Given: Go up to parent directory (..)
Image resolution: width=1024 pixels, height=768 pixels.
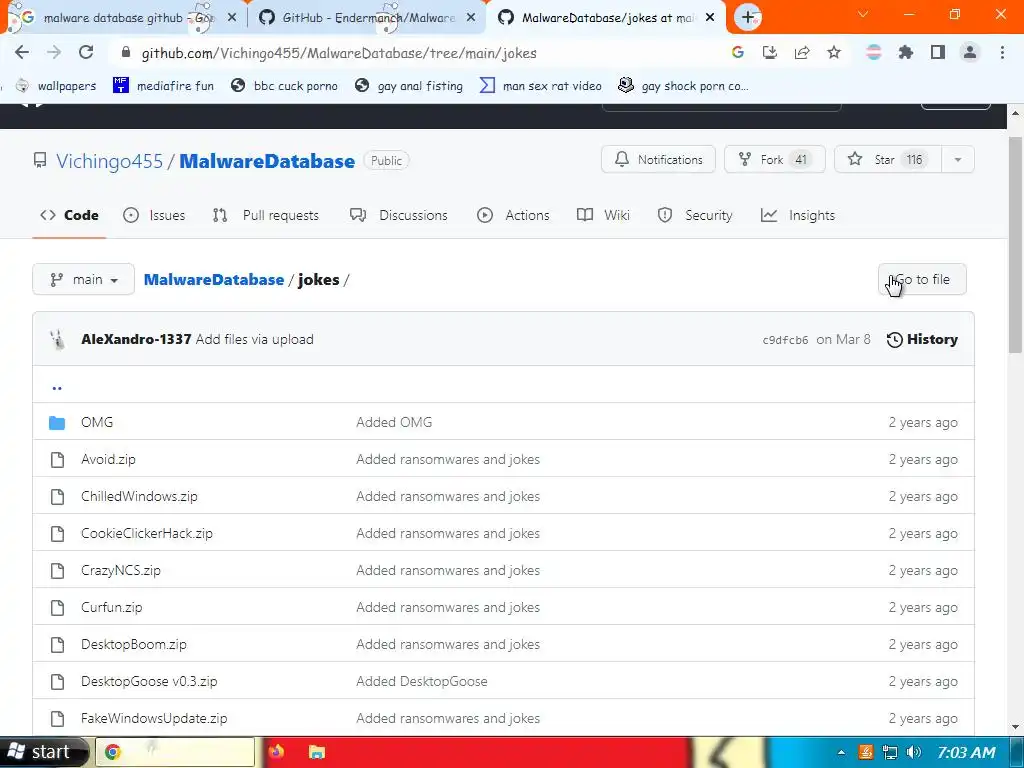Looking at the screenshot, I should [57, 388].
